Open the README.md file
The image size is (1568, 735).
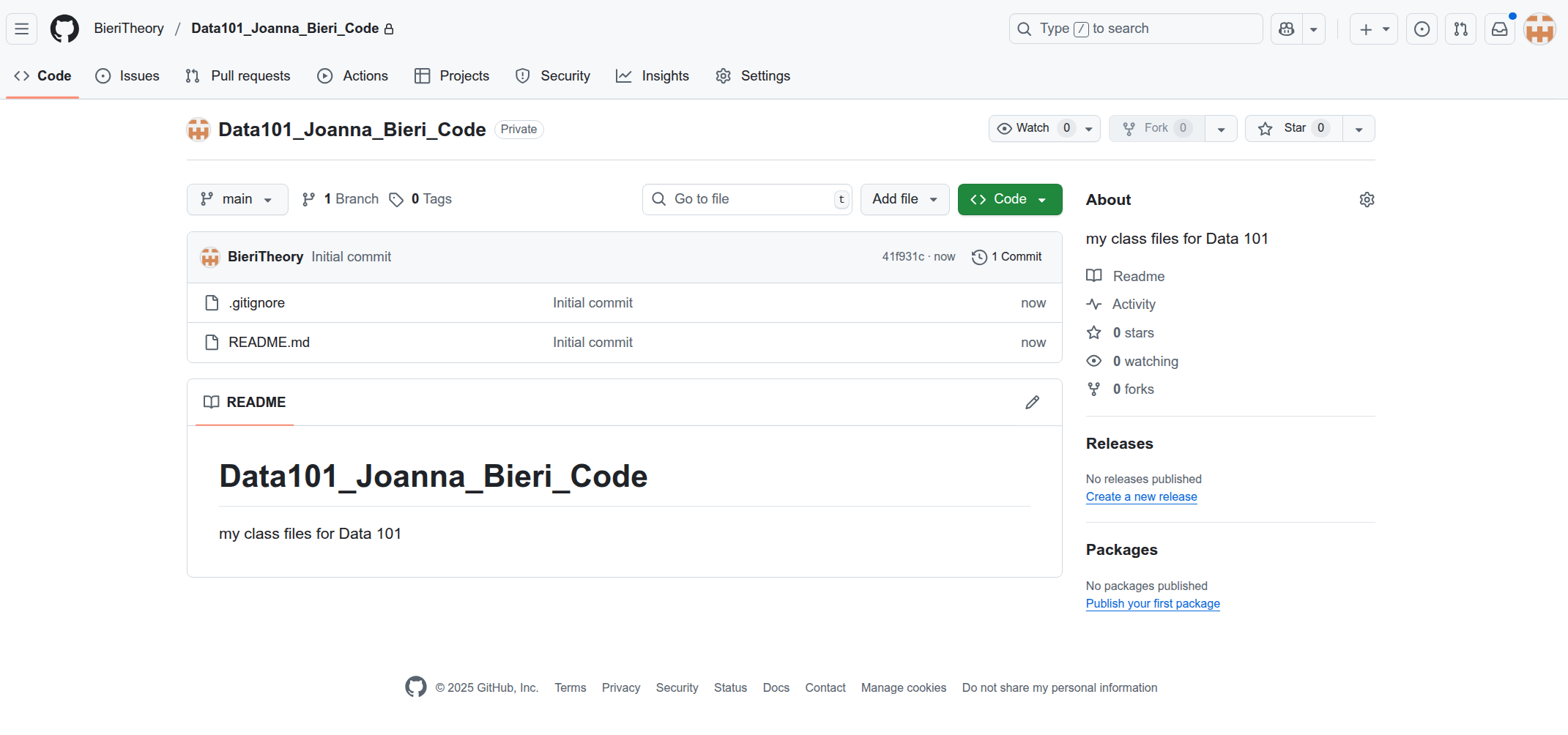pos(269,343)
